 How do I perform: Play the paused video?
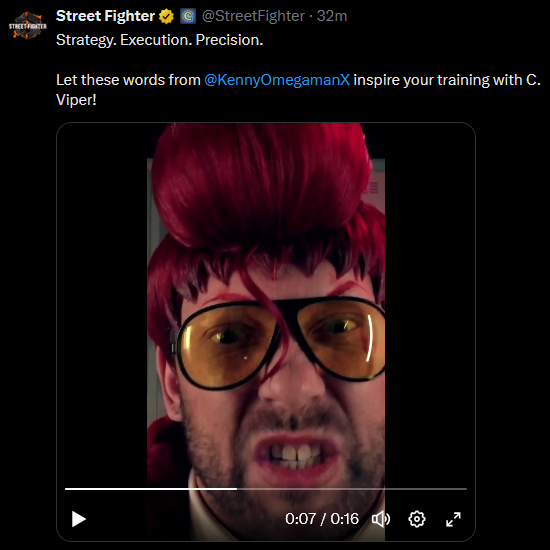(x=79, y=519)
